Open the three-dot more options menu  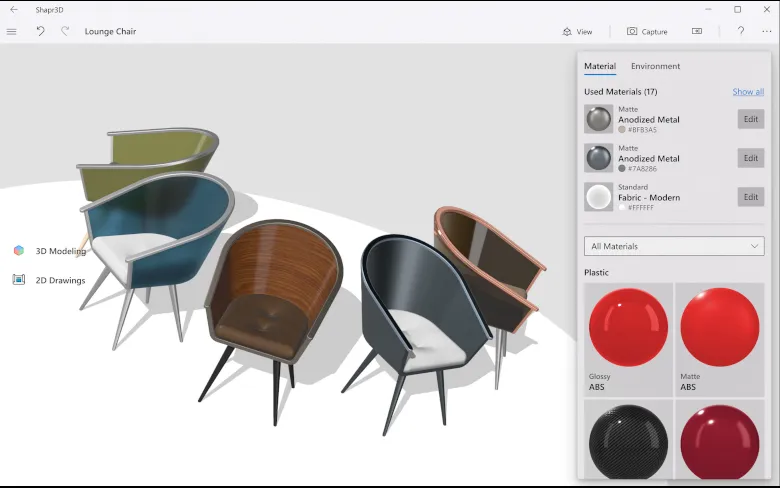pos(767,31)
